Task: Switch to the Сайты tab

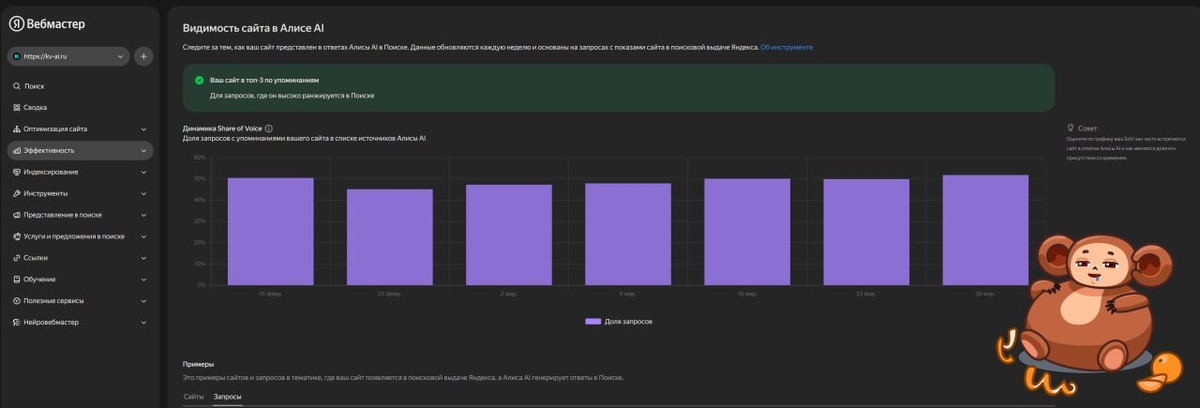Action: (x=193, y=397)
